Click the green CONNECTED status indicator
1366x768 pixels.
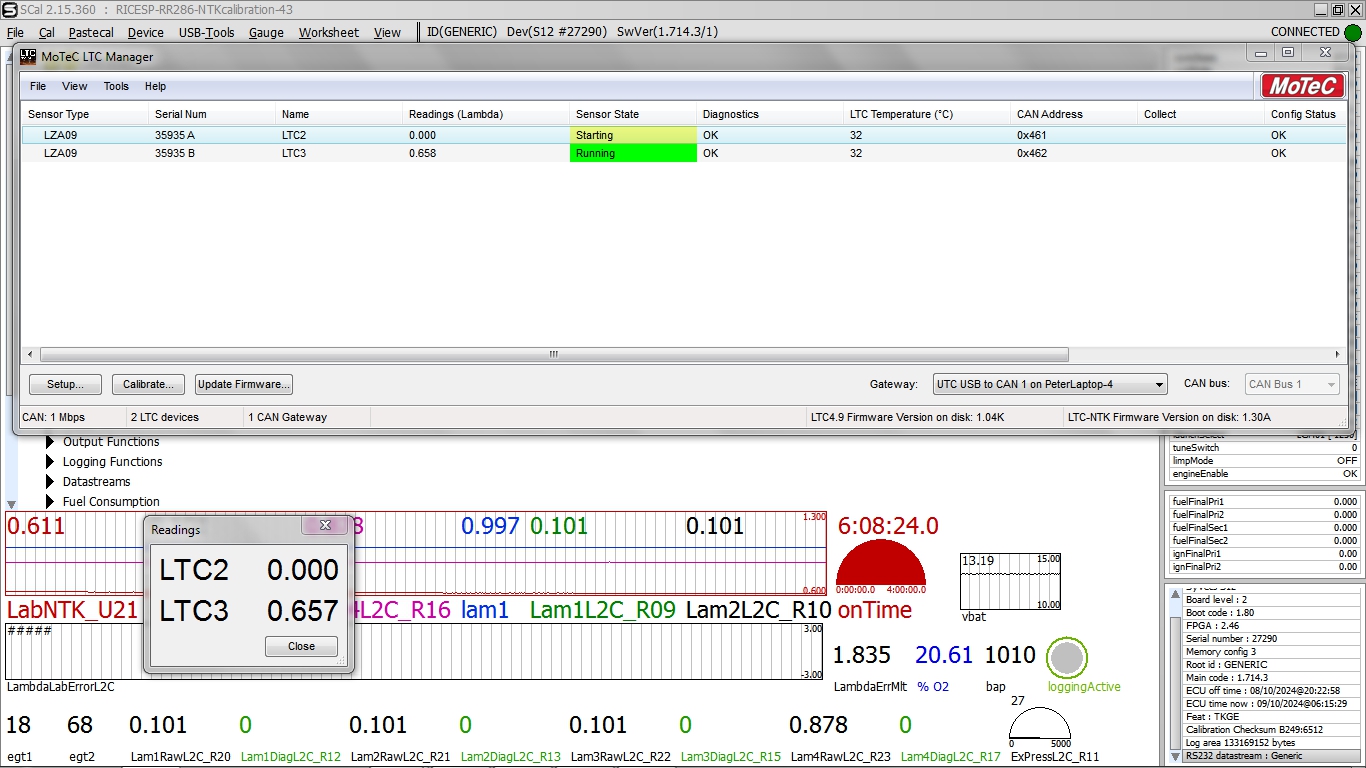pos(1353,32)
